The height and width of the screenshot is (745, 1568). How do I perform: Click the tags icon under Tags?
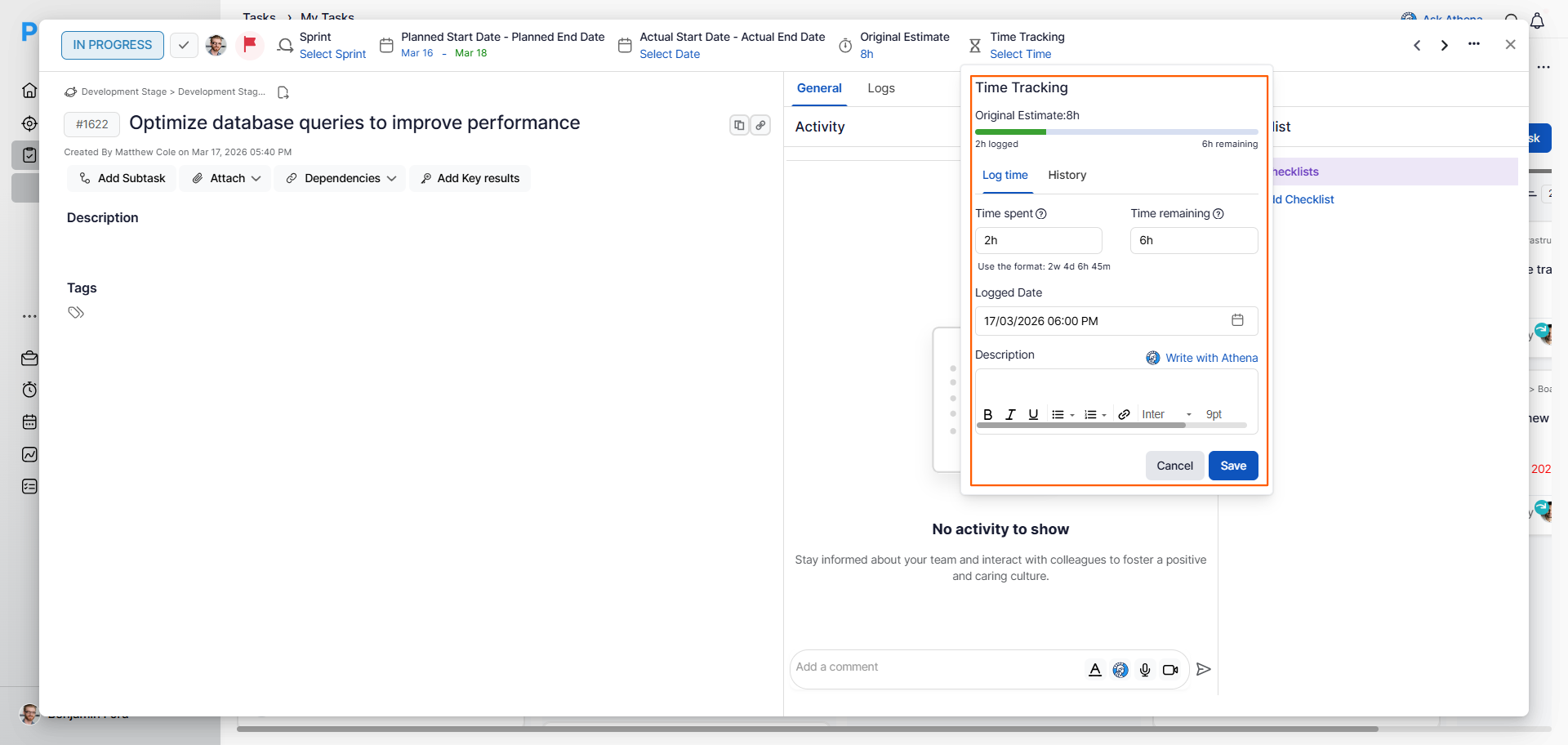[x=76, y=312]
